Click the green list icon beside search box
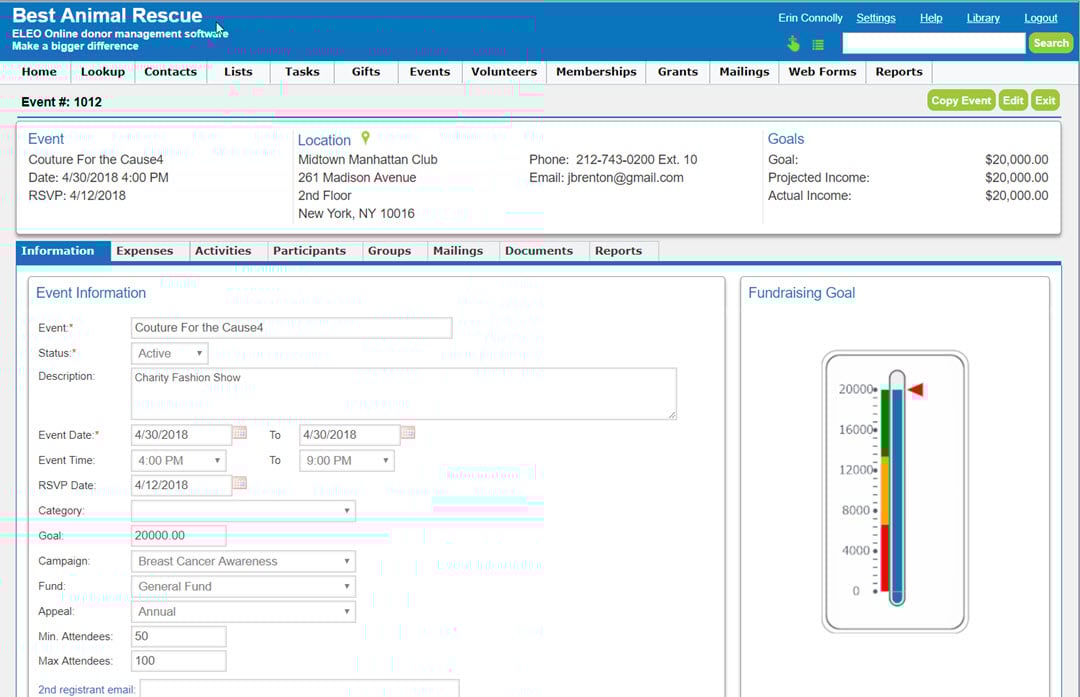The height and width of the screenshot is (697, 1080). [818, 44]
